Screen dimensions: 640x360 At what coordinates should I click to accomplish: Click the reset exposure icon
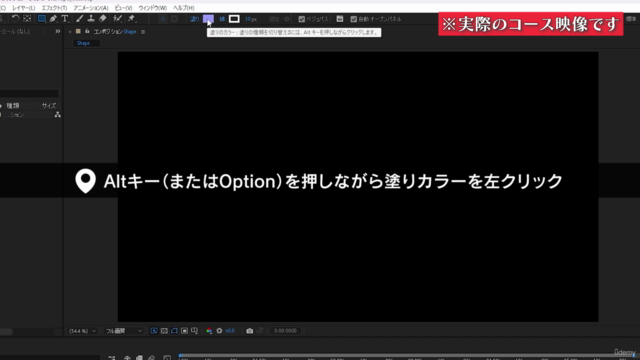click(x=219, y=331)
